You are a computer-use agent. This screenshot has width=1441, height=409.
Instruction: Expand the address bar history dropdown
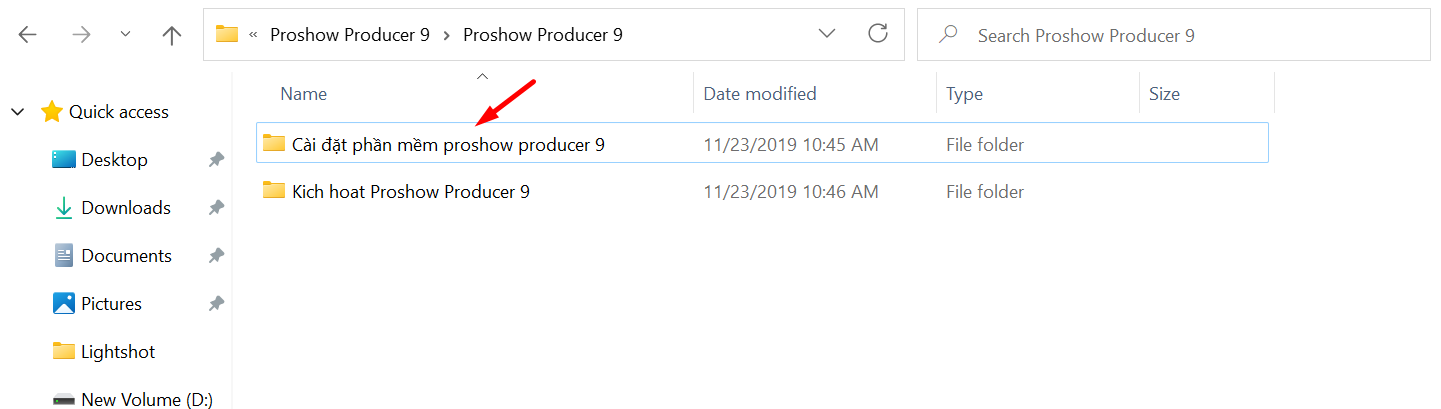(x=827, y=34)
